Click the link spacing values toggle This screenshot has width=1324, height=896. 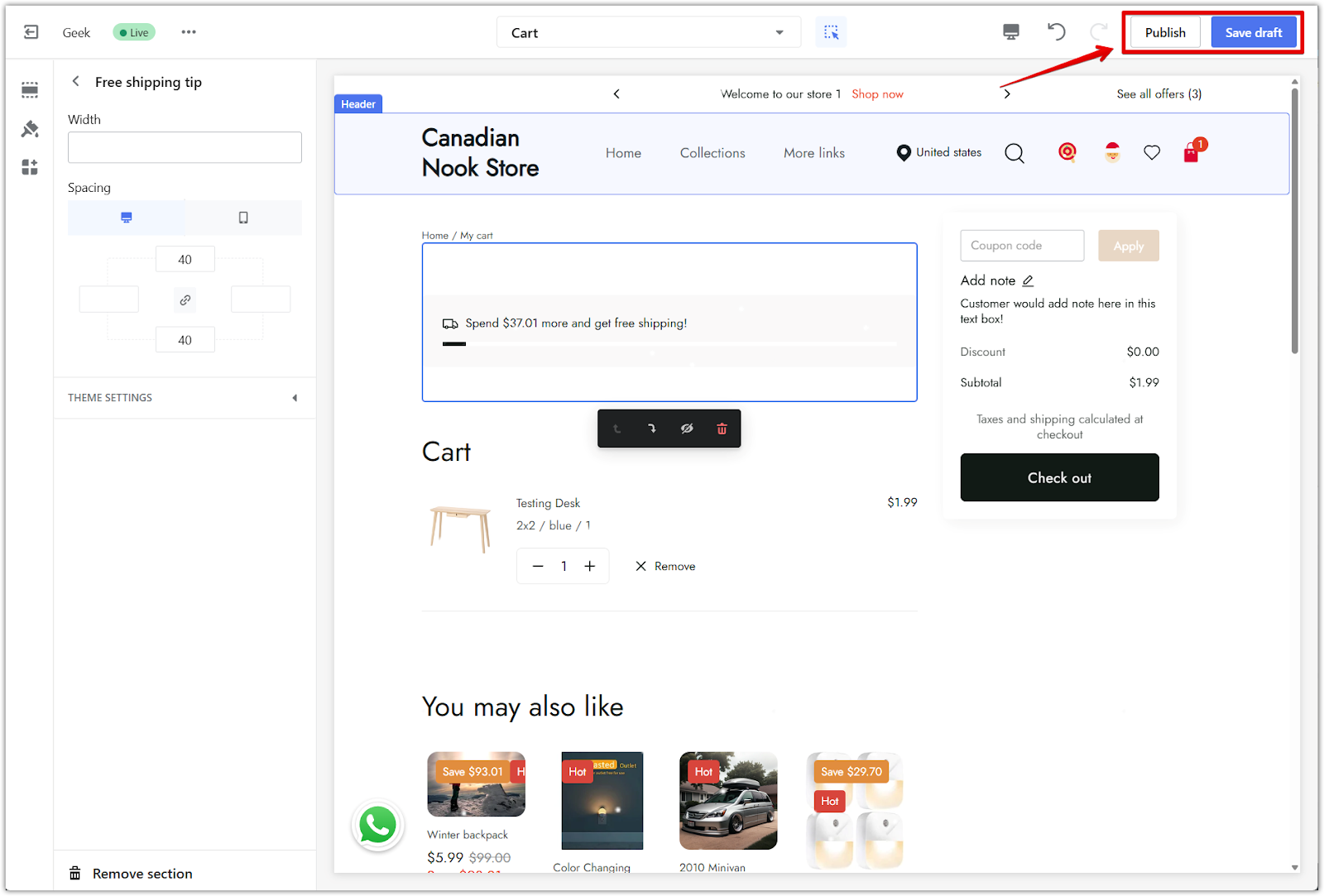(185, 299)
